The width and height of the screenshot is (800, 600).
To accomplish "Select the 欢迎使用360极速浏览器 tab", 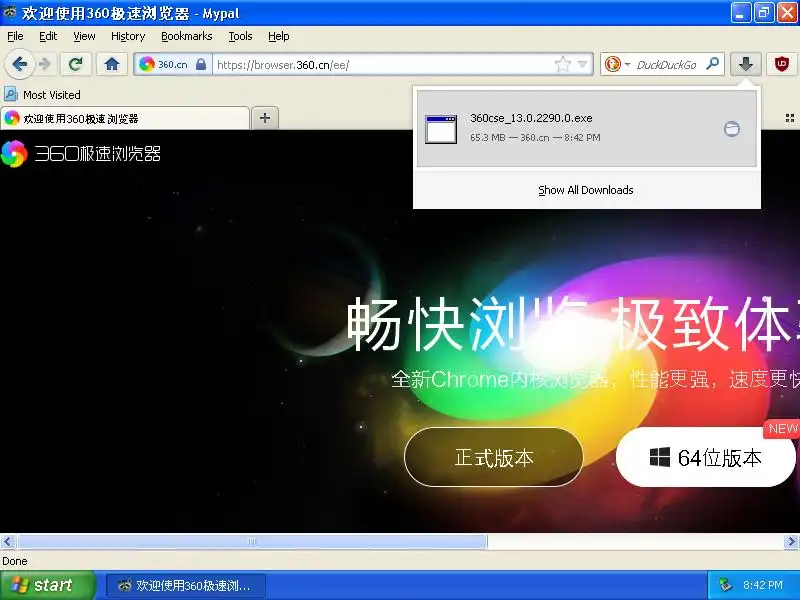I will click(x=125, y=118).
